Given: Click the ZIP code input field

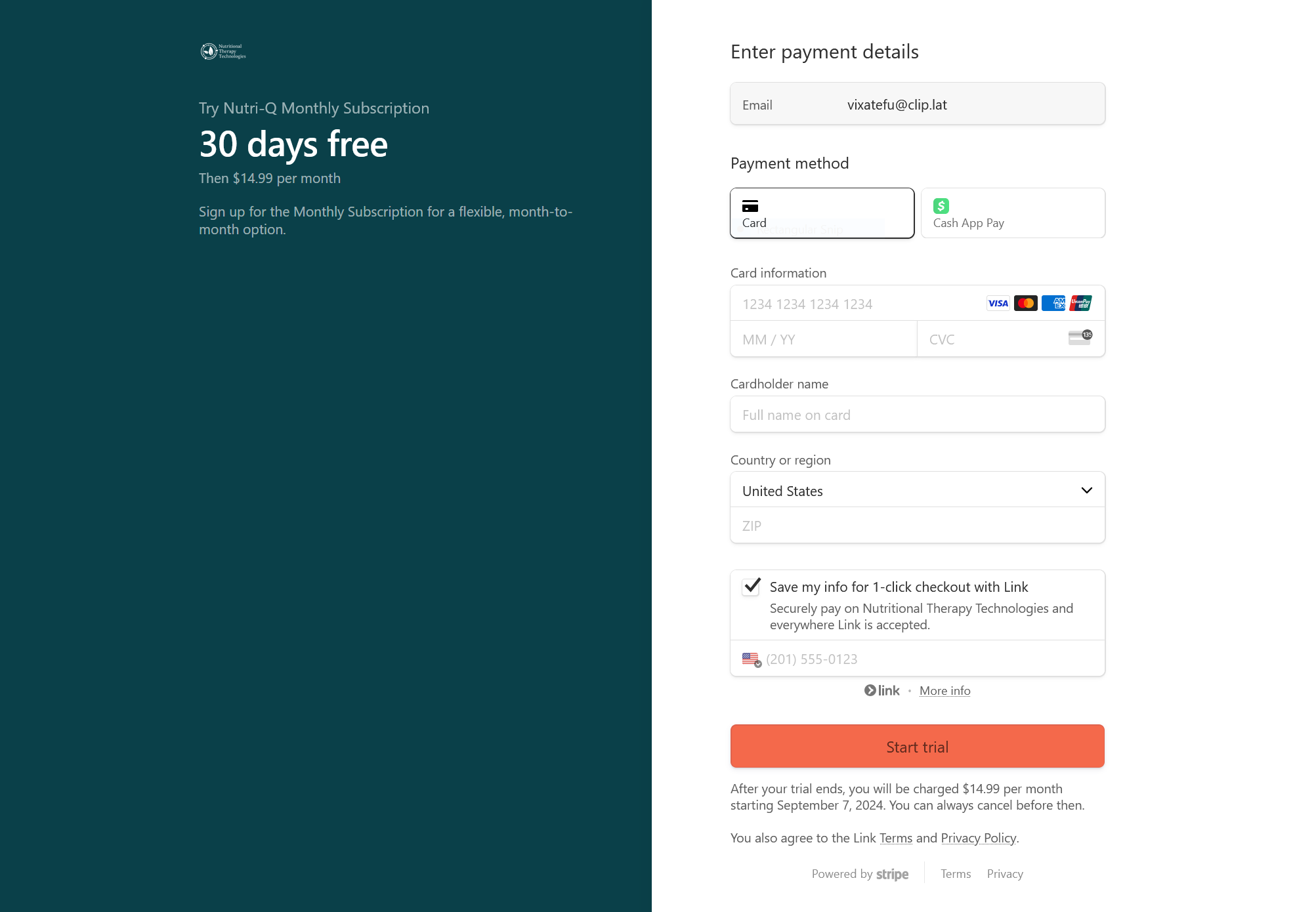Looking at the screenshot, I should (917, 526).
